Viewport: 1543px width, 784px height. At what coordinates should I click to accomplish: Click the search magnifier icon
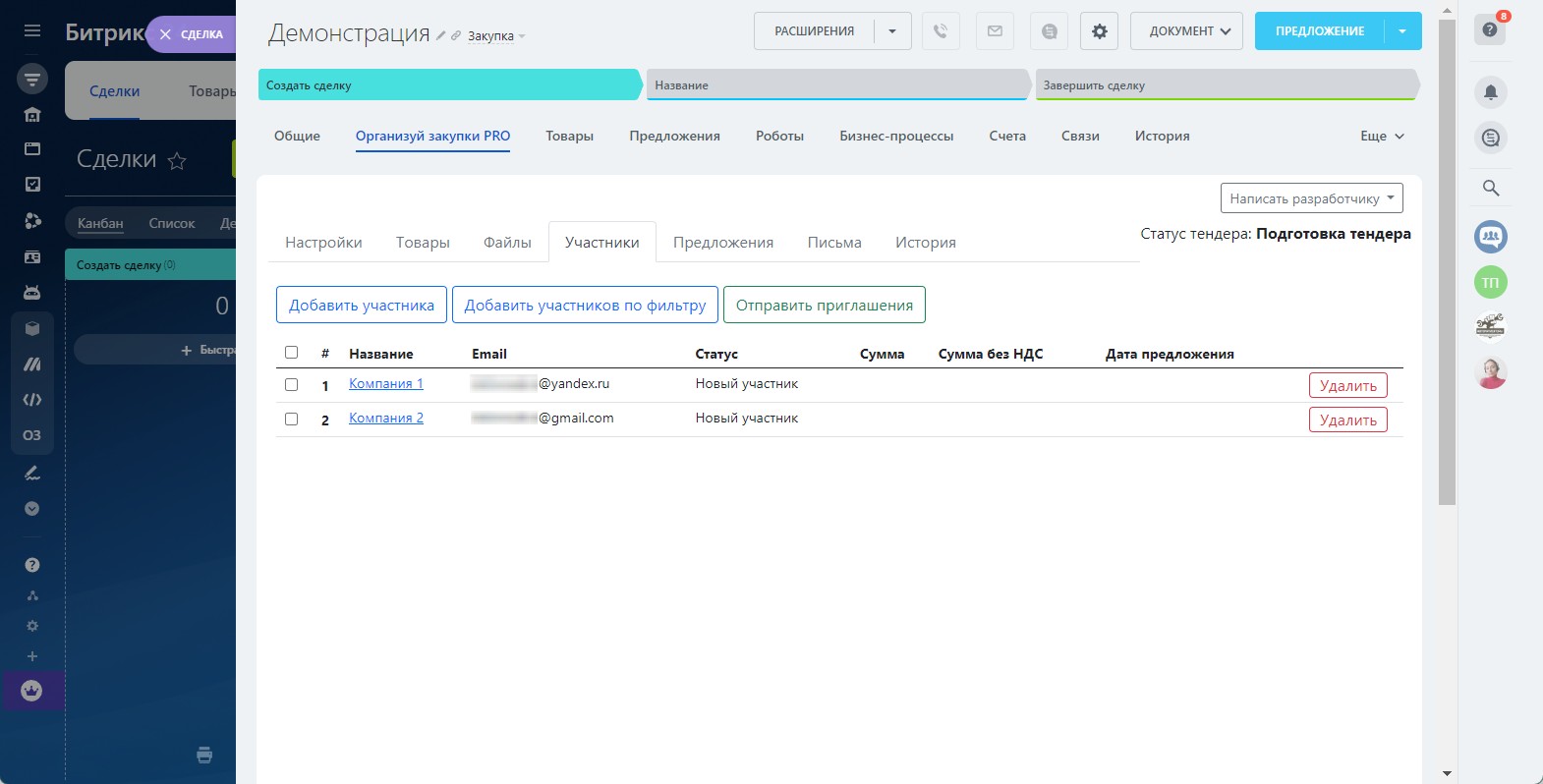[x=1490, y=188]
